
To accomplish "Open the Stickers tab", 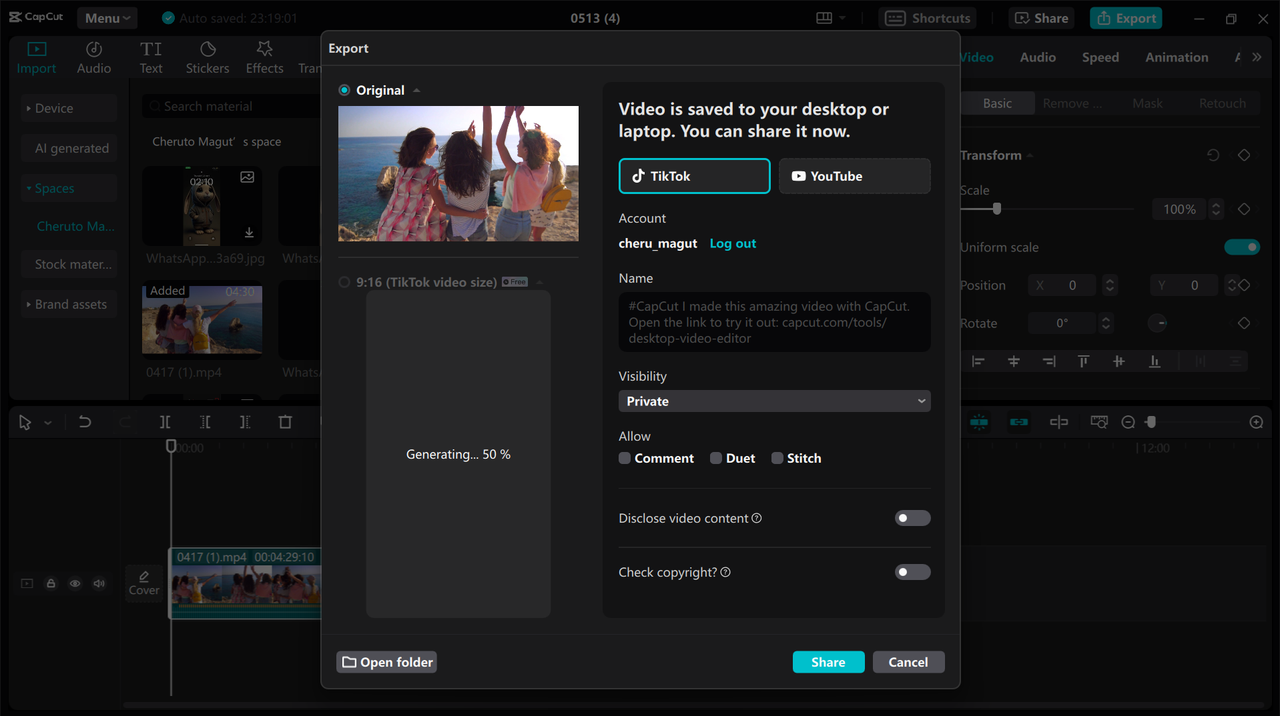I will pyautogui.click(x=207, y=58).
